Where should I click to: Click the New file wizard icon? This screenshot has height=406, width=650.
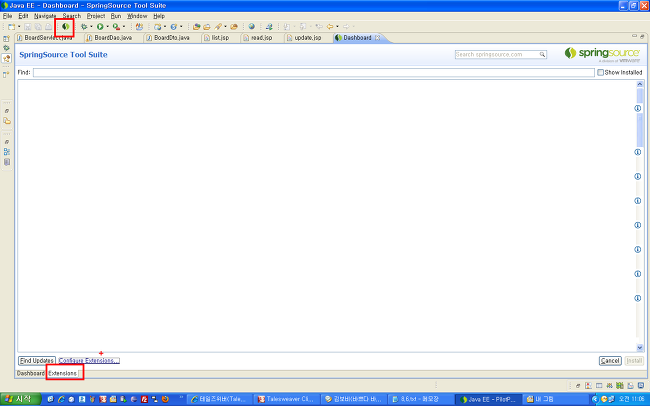tap(11, 27)
